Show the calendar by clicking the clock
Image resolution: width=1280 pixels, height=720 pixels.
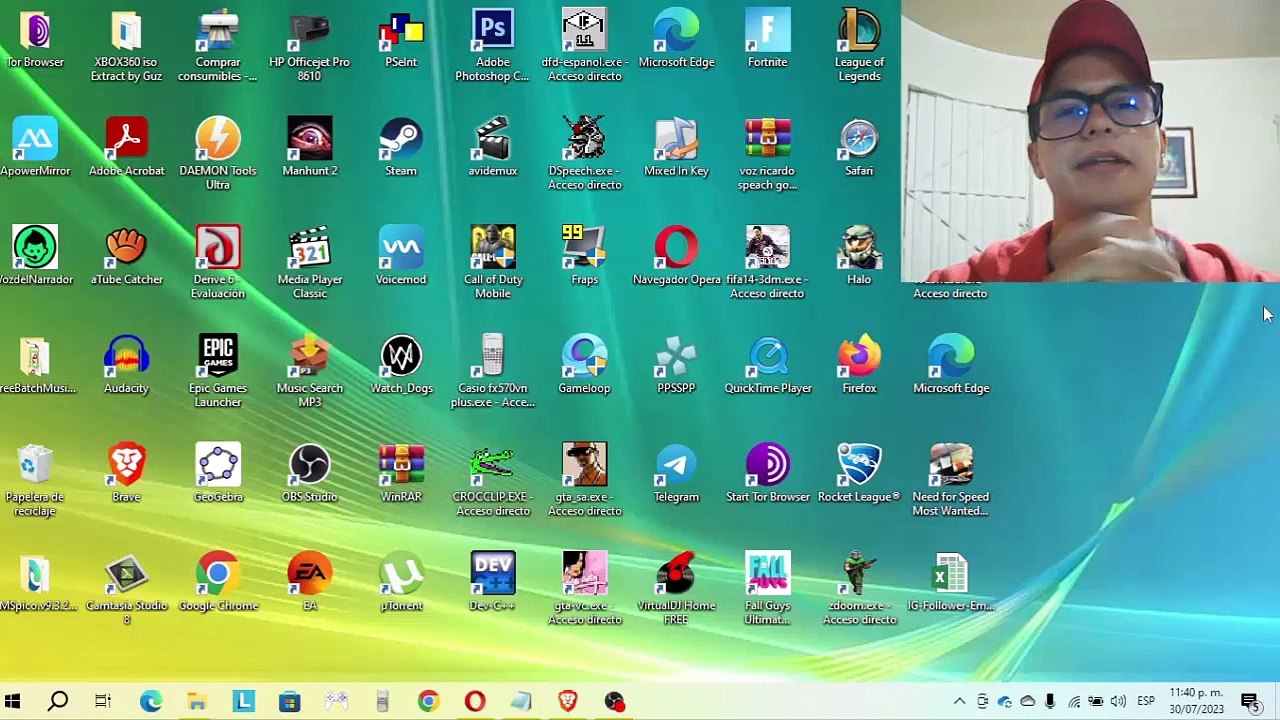coord(1196,701)
